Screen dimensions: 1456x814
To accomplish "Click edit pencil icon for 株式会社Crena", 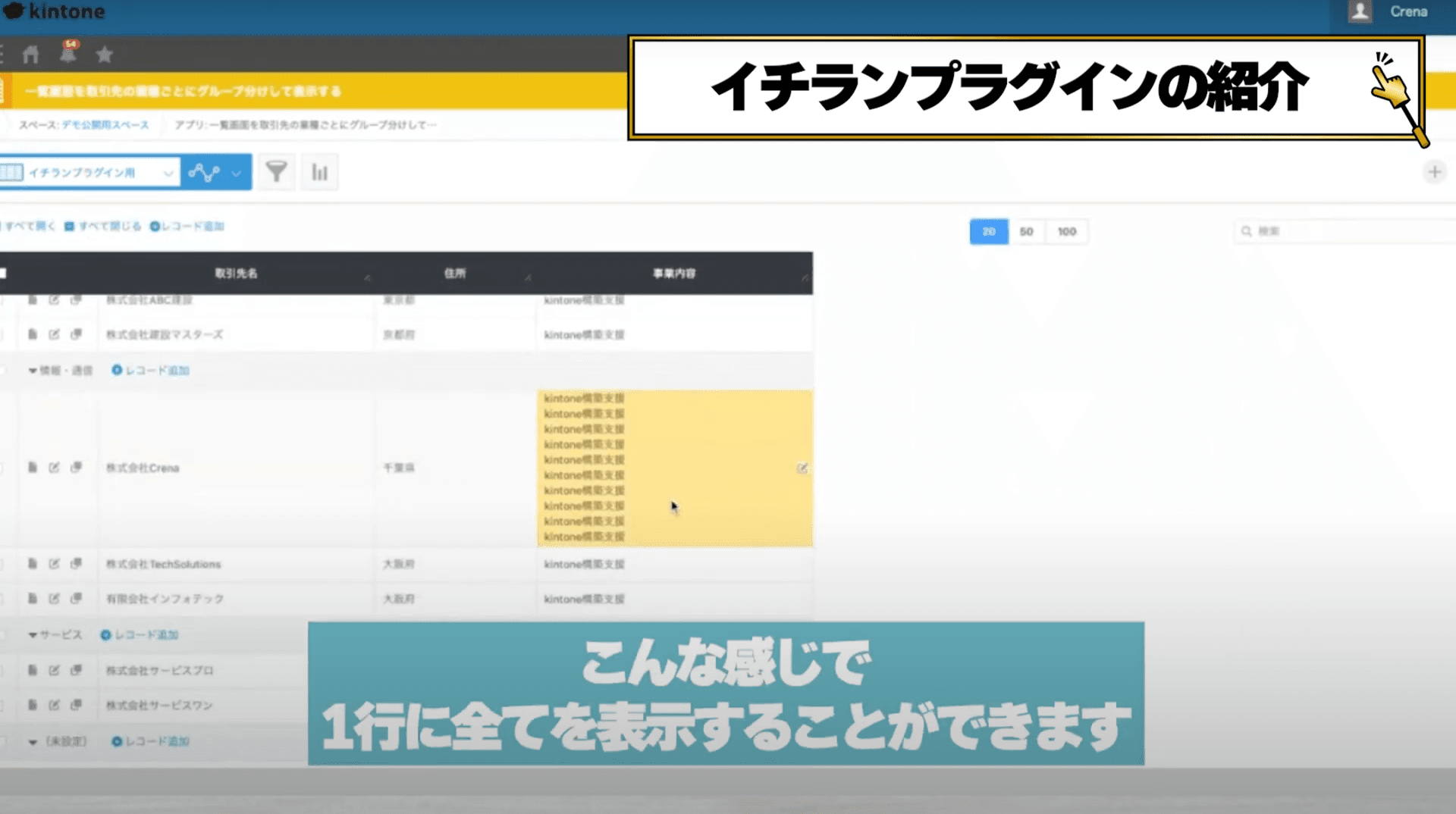I will click(54, 468).
